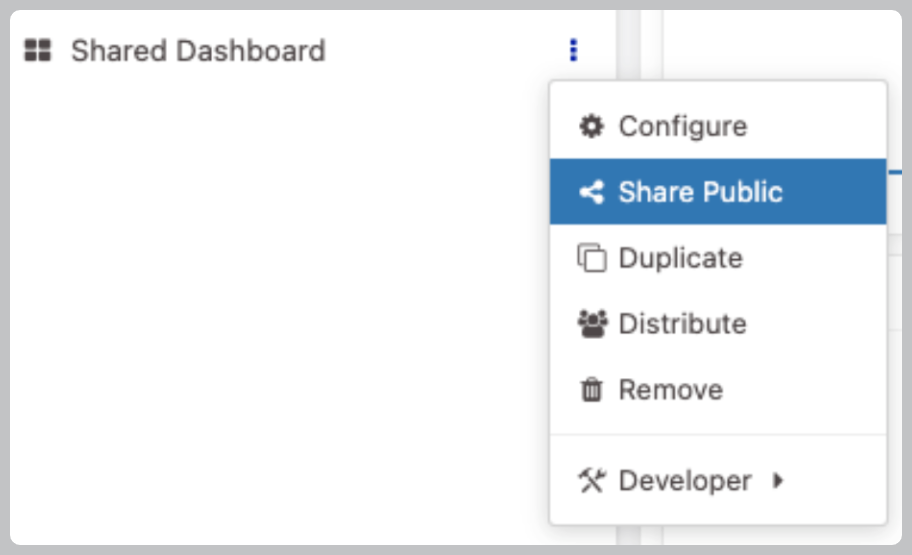The image size is (912, 555).
Task: Click the separator line above Developer
Action: point(718,435)
